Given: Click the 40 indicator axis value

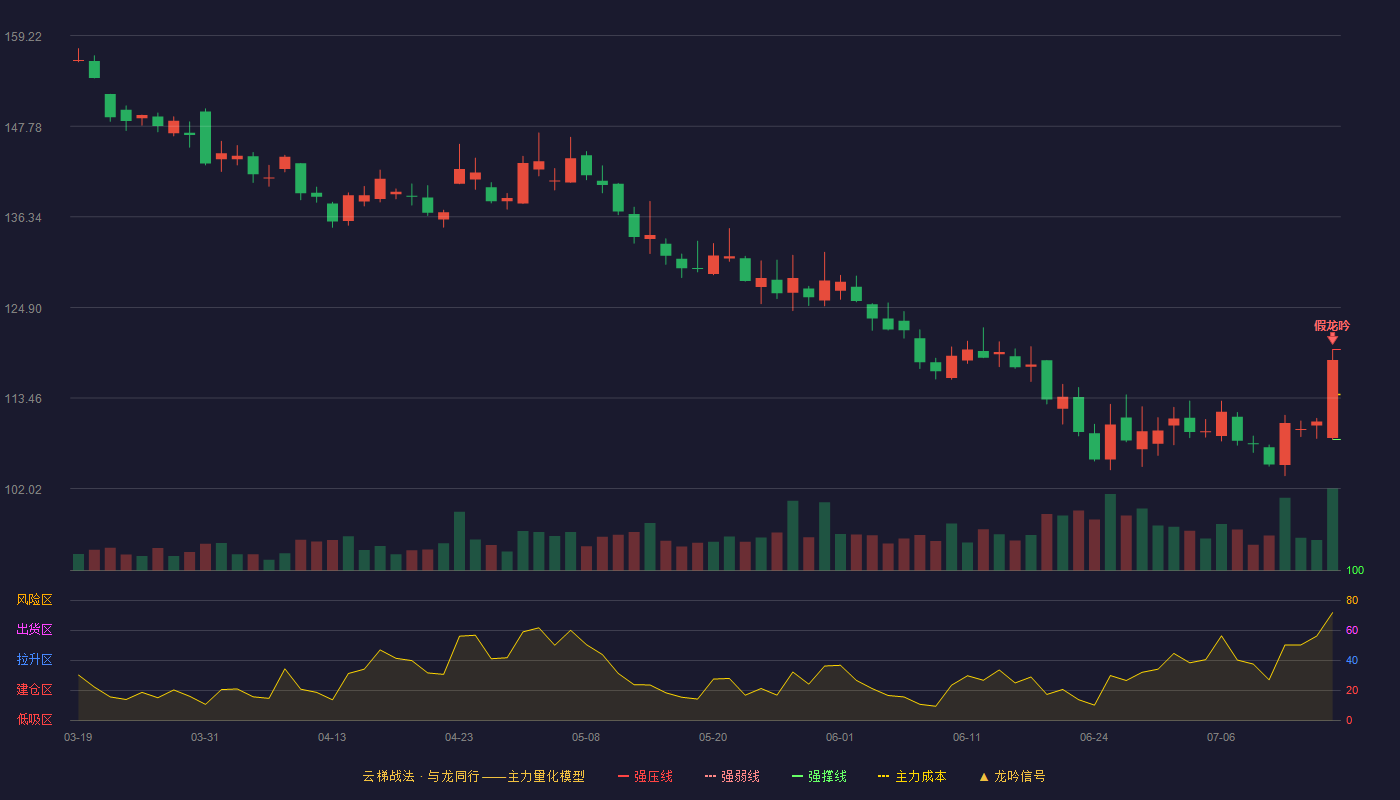Looking at the screenshot, I should (1352, 661).
